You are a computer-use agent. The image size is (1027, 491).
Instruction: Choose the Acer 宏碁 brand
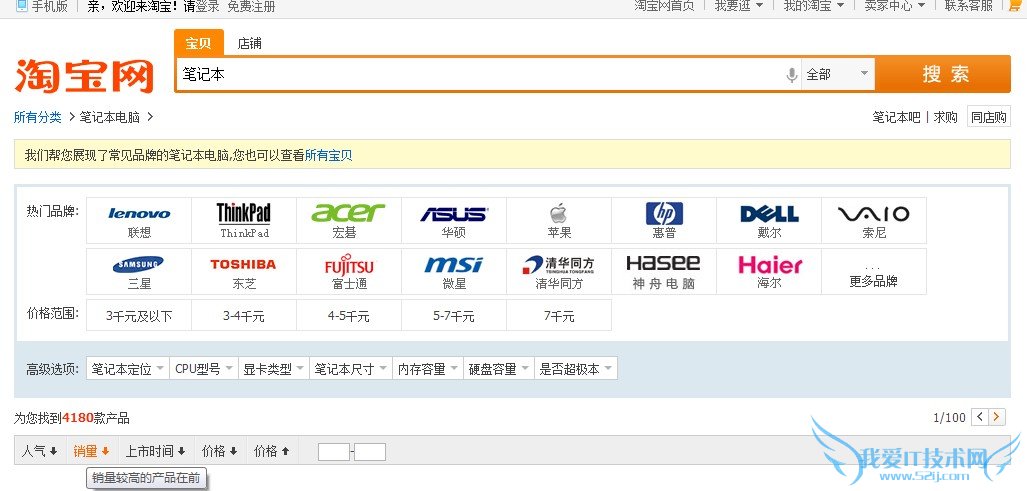coord(348,221)
